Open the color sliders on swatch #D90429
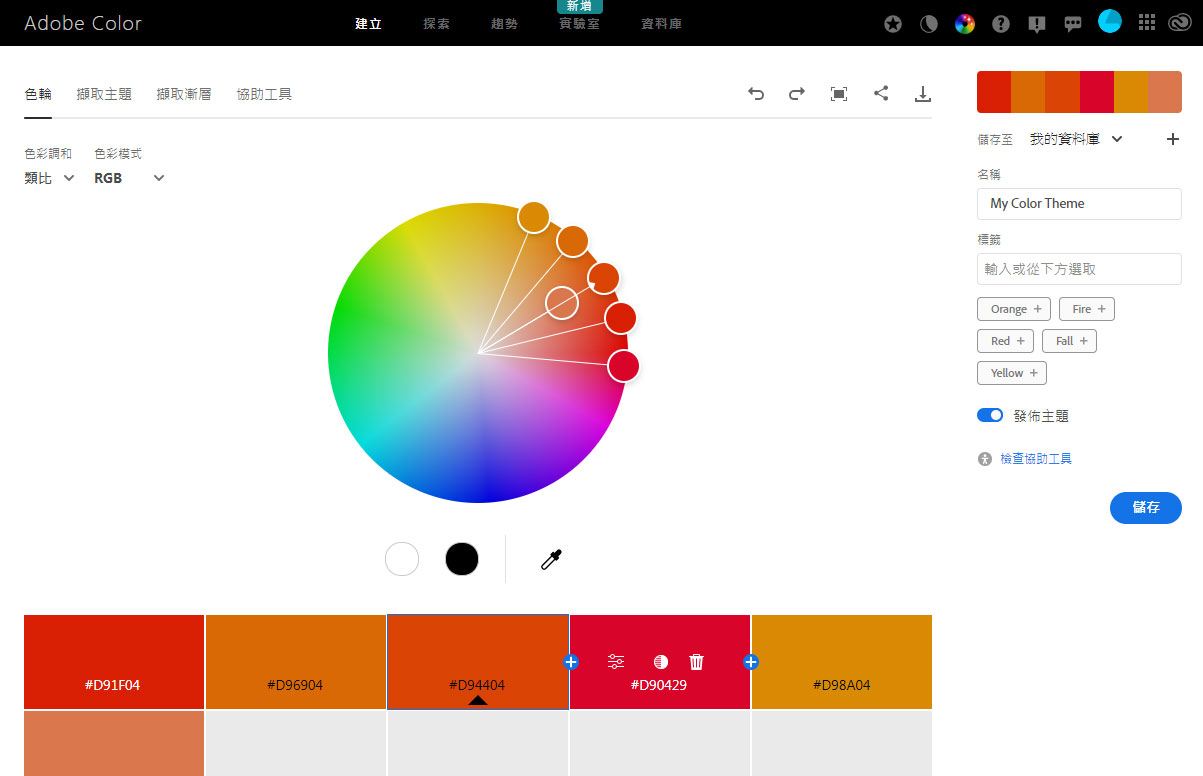Viewport: 1203px width, 776px height. (615, 661)
